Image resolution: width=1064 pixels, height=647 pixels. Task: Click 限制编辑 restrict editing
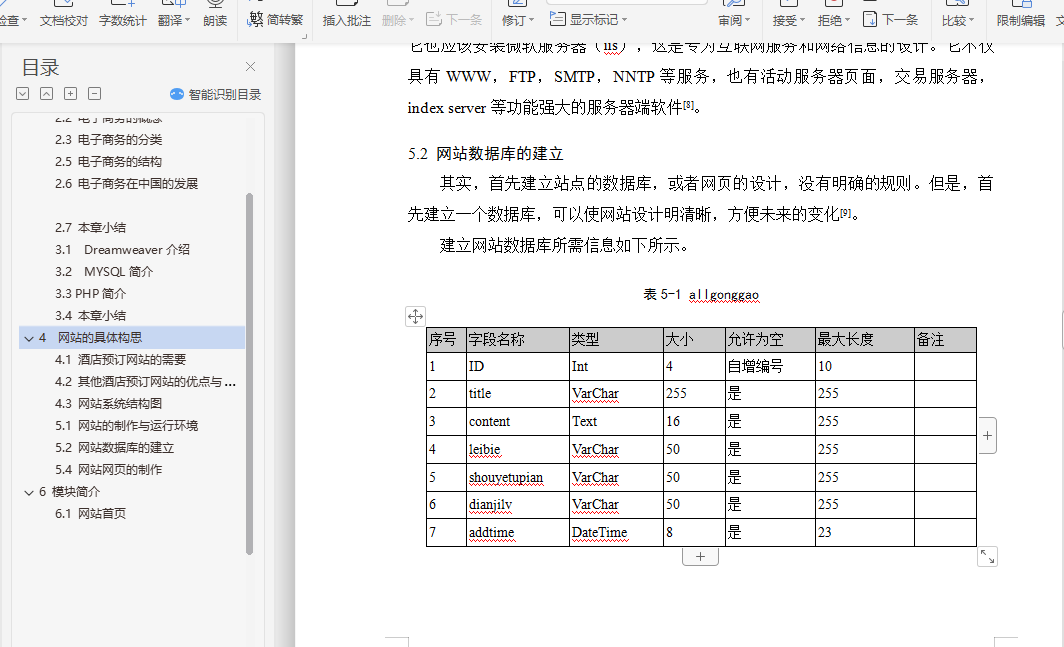(1021, 20)
